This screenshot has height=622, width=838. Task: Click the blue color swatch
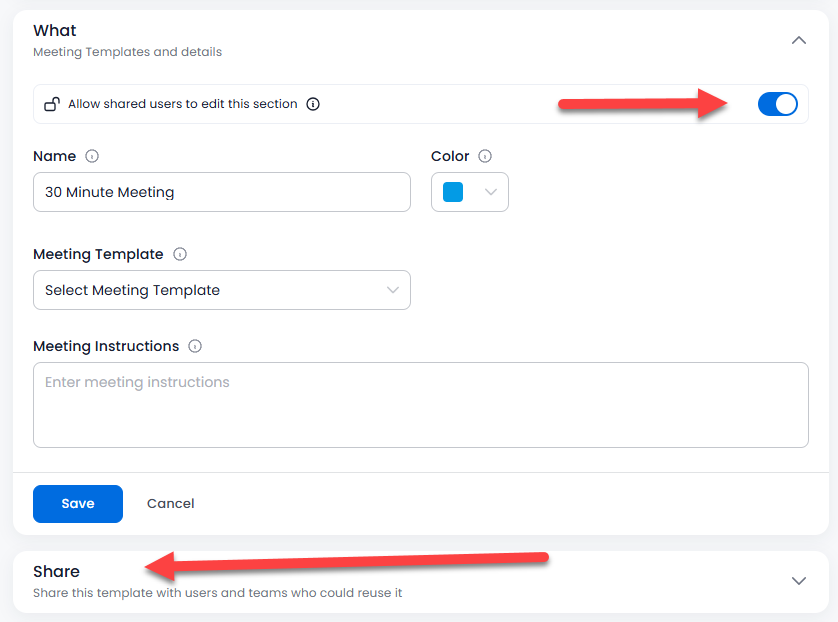tap(453, 193)
